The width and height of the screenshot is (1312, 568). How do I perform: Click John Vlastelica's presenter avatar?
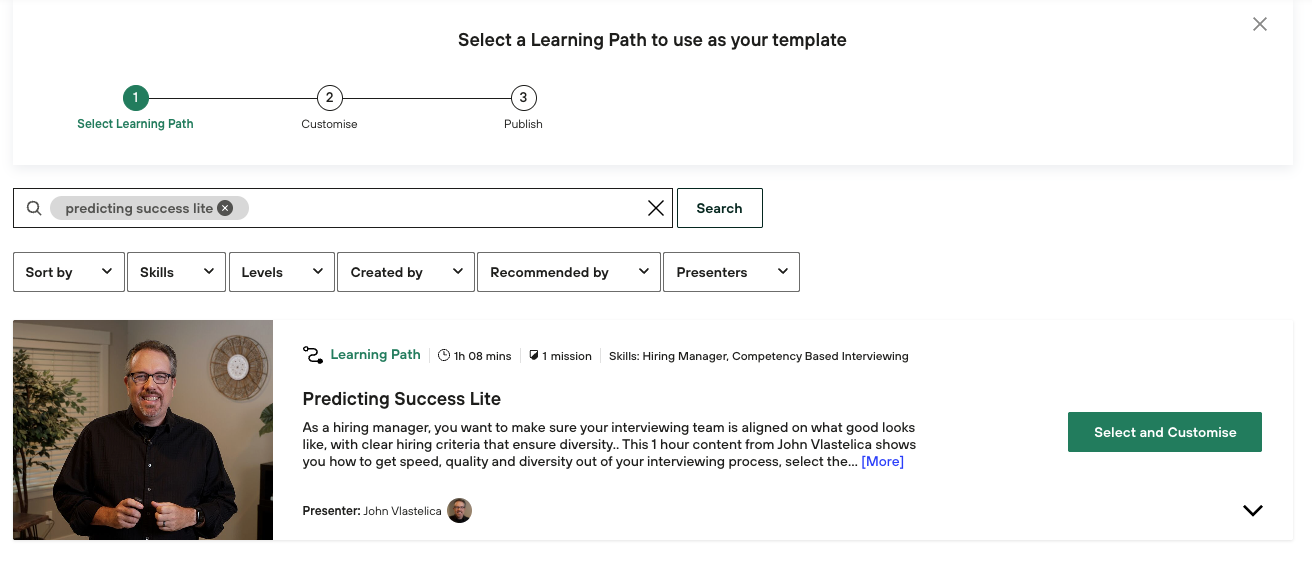click(459, 511)
